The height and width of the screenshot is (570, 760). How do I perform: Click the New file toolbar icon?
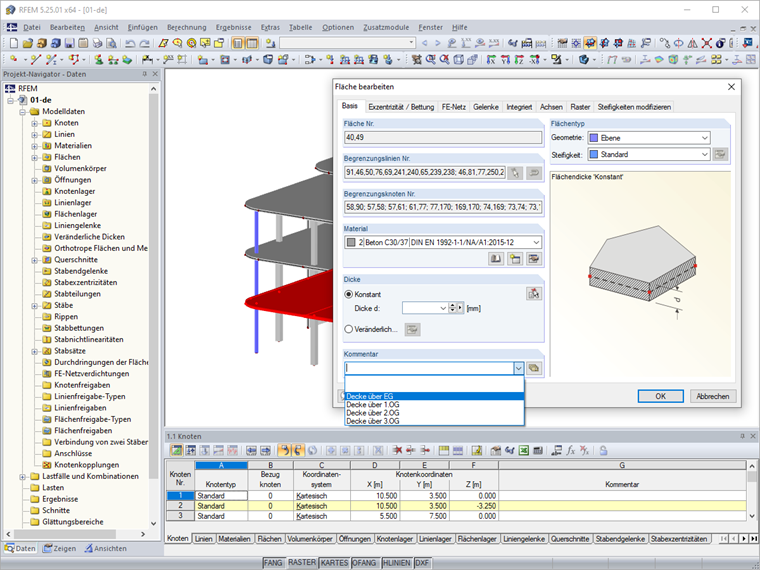tap(14, 44)
